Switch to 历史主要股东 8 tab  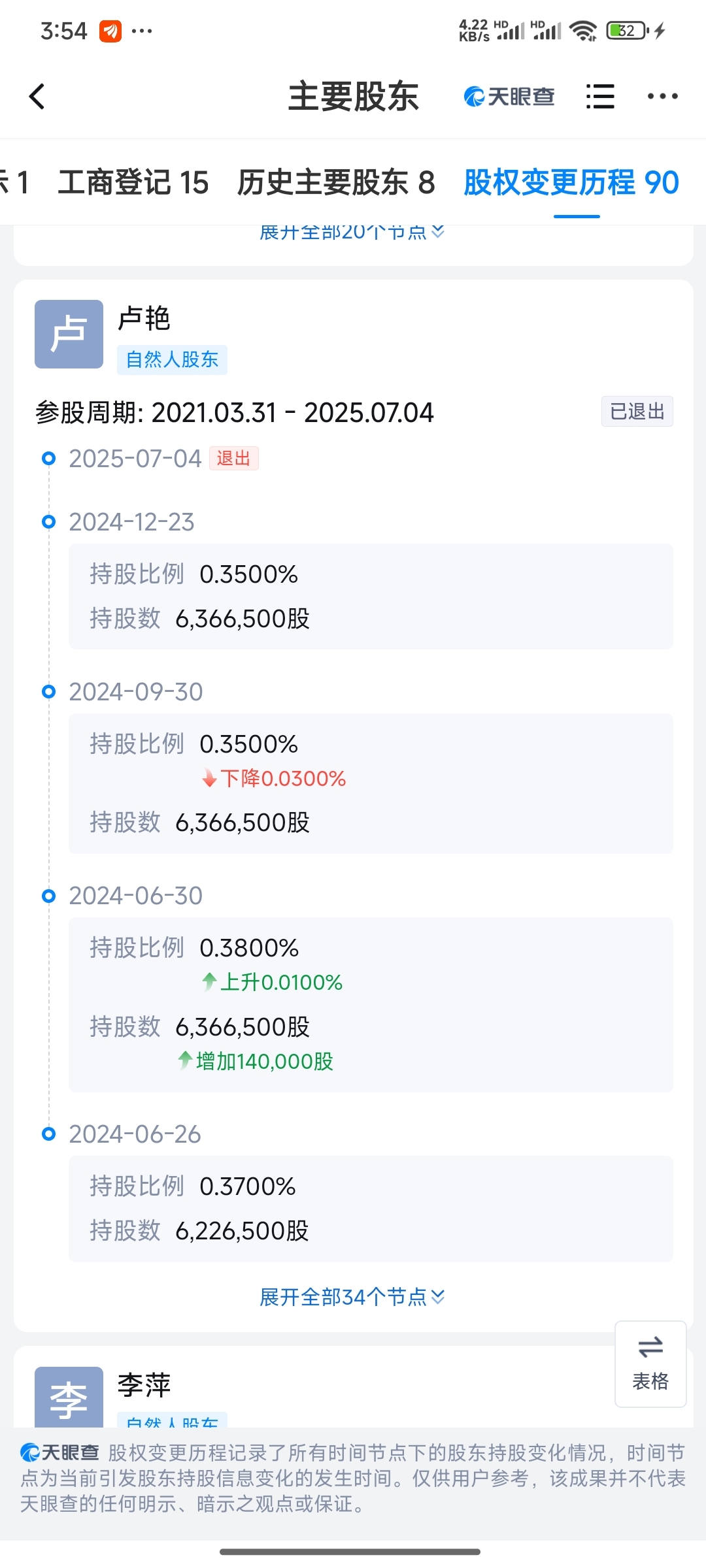coord(336,182)
